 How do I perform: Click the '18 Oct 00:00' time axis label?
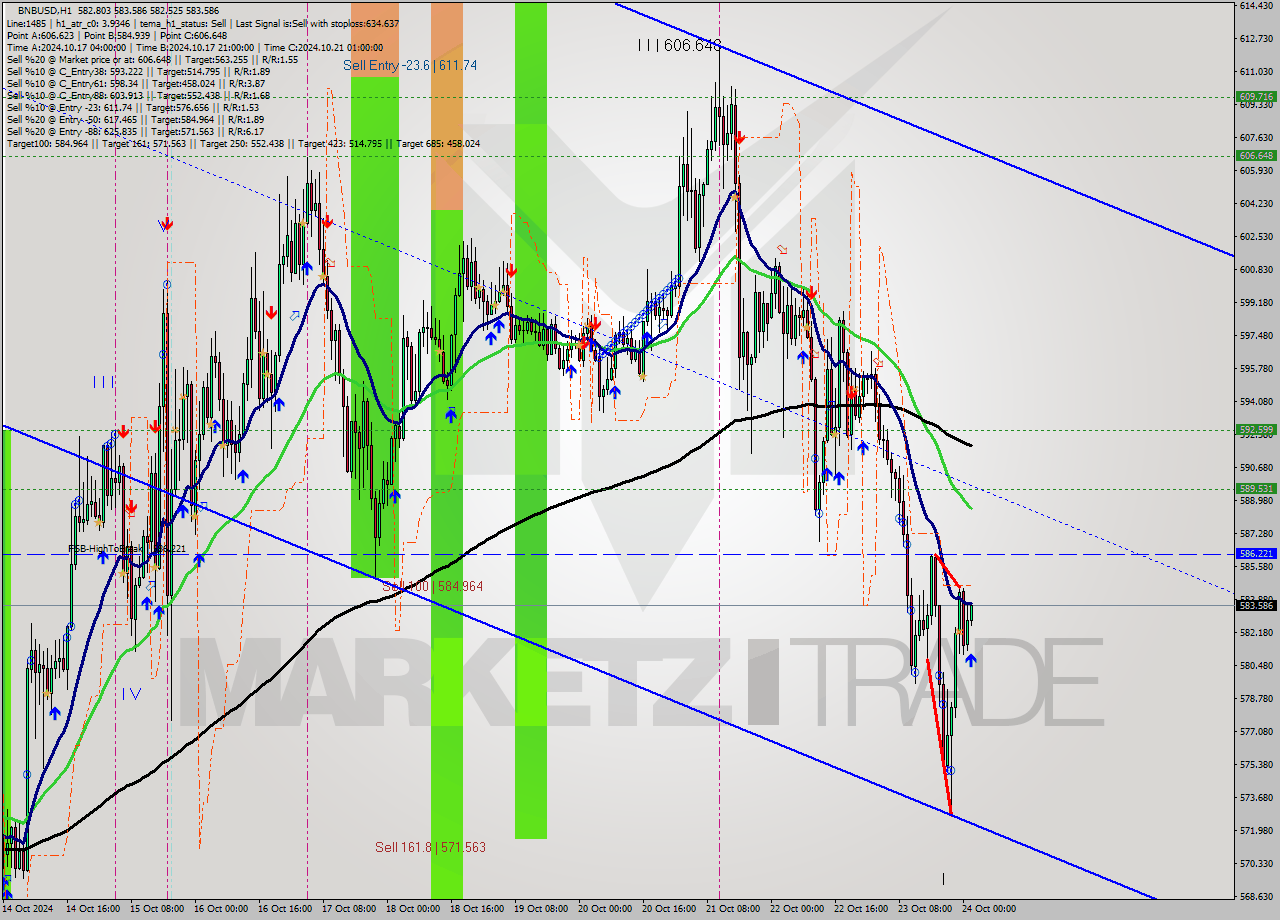[412, 909]
